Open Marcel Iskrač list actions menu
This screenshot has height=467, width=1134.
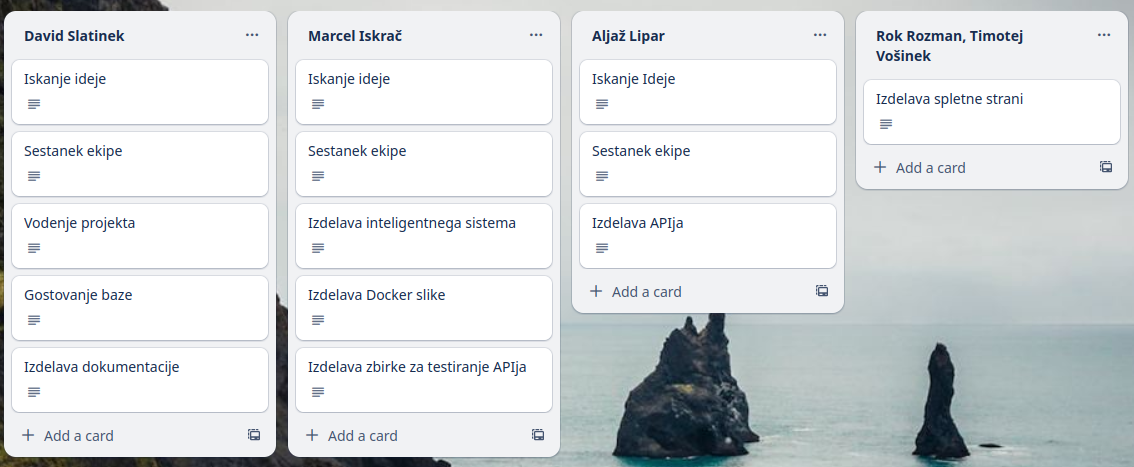pos(536,35)
